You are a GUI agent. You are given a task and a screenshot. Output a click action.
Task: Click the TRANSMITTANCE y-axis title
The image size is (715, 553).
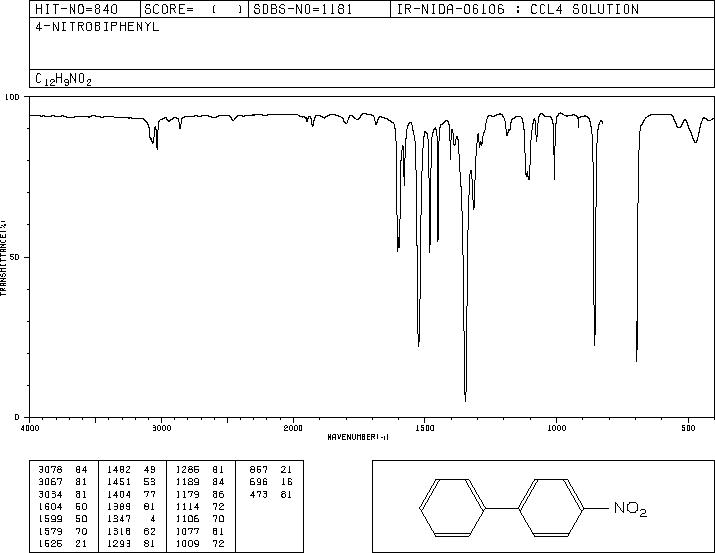pyautogui.click(x=3, y=258)
